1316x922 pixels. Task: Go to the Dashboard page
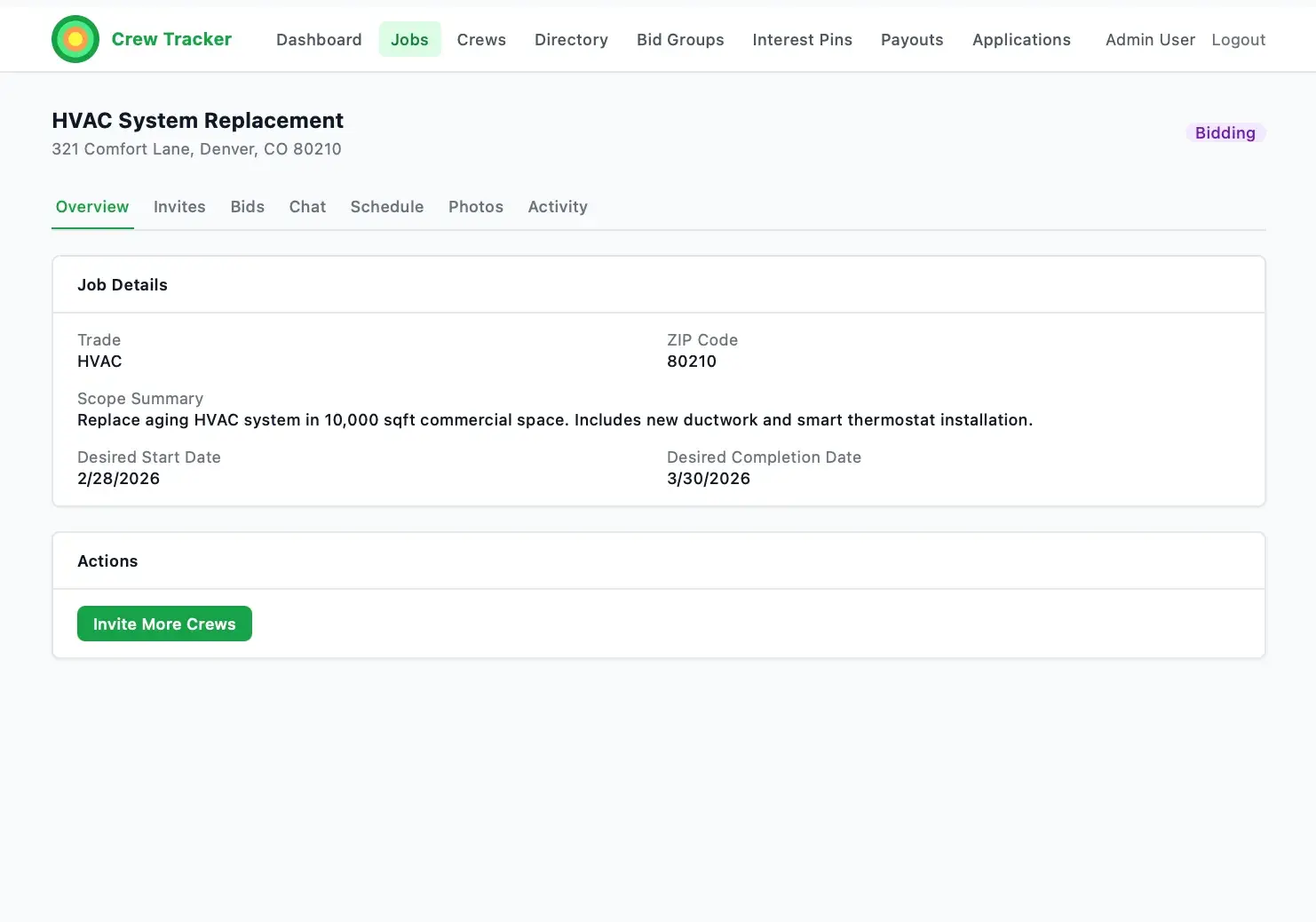pyautogui.click(x=319, y=40)
